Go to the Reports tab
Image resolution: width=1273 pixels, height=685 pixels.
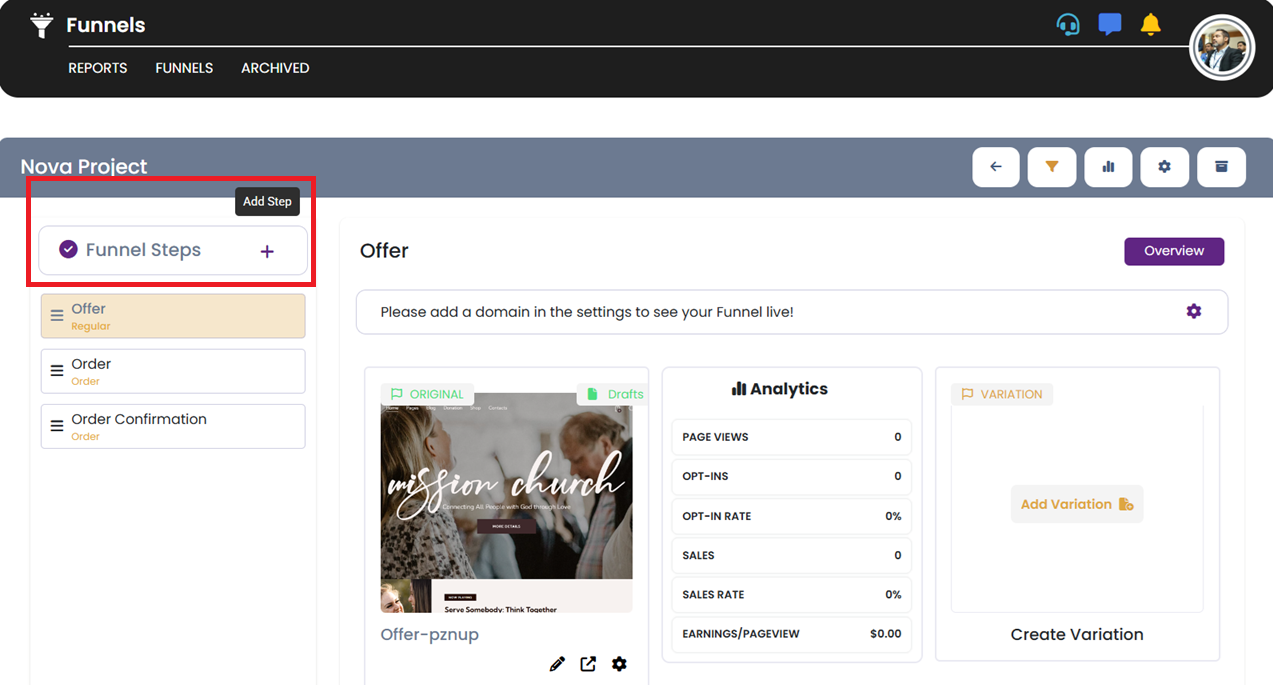(x=98, y=68)
